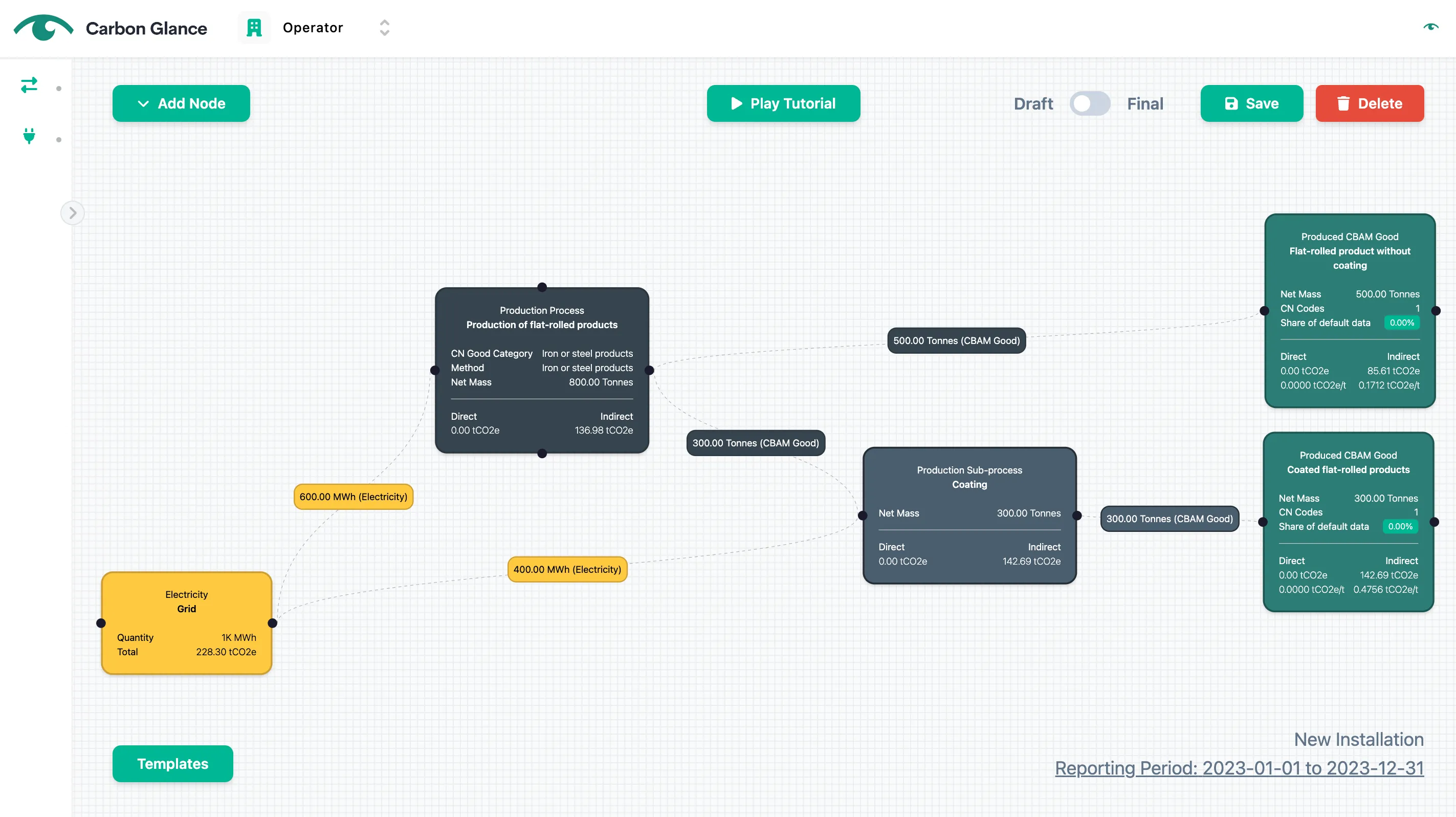
Task: Select the Electricity Grid node
Action: coord(187,622)
